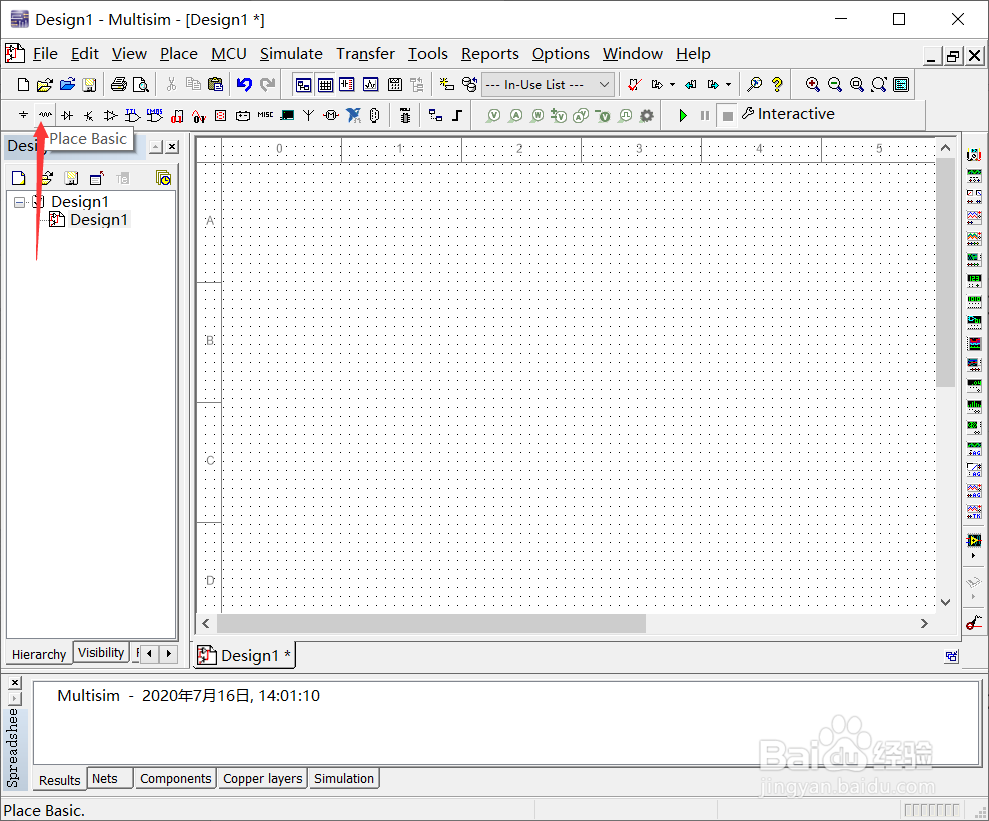Viewport: 989px width, 821px height.
Task: Open probe settings gear
Action: coord(647,115)
